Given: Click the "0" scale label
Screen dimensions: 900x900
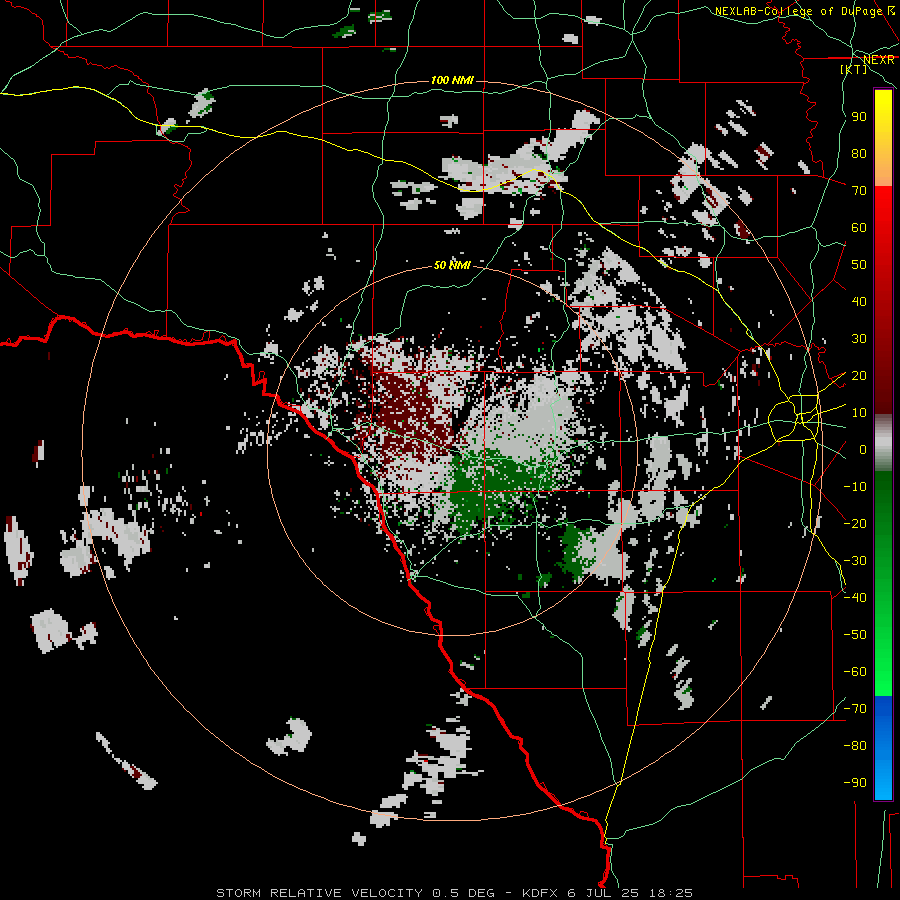Looking at the screenshot, I should [862, 449].
